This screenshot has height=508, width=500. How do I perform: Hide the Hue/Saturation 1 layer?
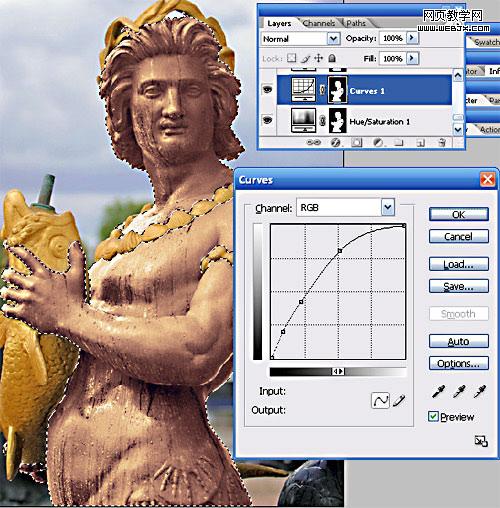[x=267, y=120]
